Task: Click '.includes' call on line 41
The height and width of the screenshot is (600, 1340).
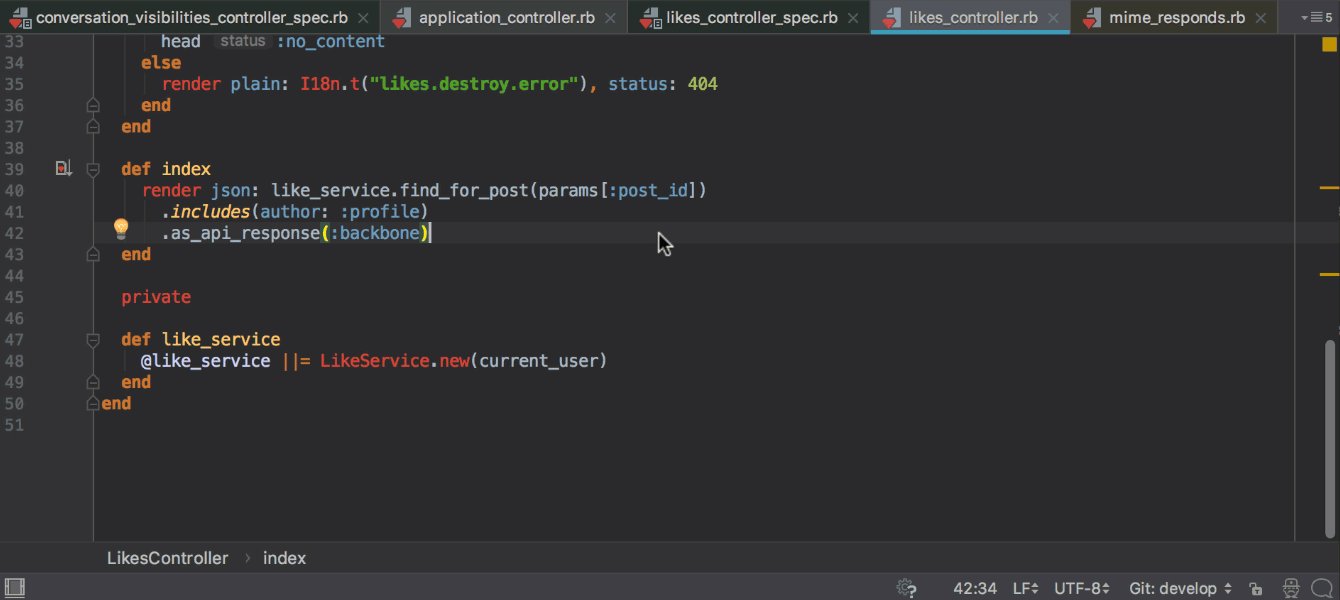Action: click(x=206, y=212)
